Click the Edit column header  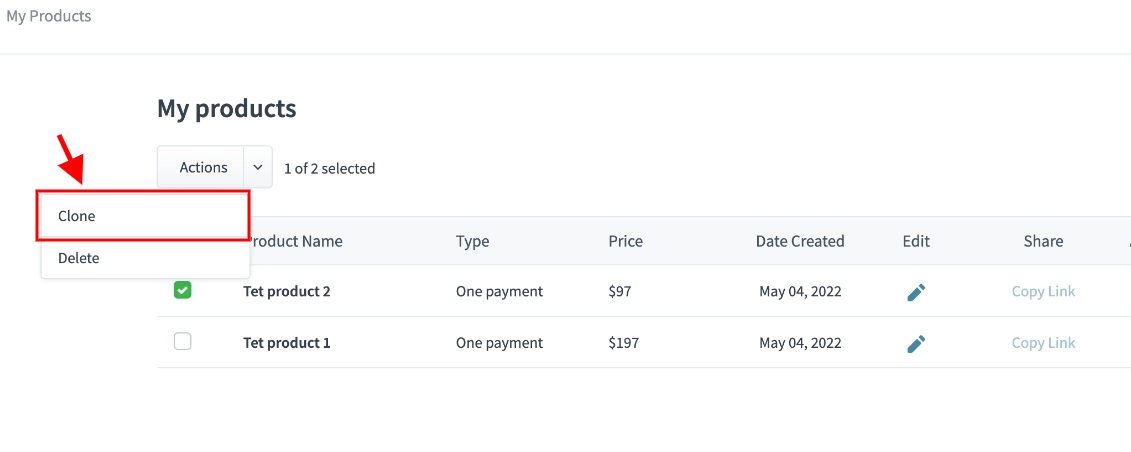tap(916, 241)
